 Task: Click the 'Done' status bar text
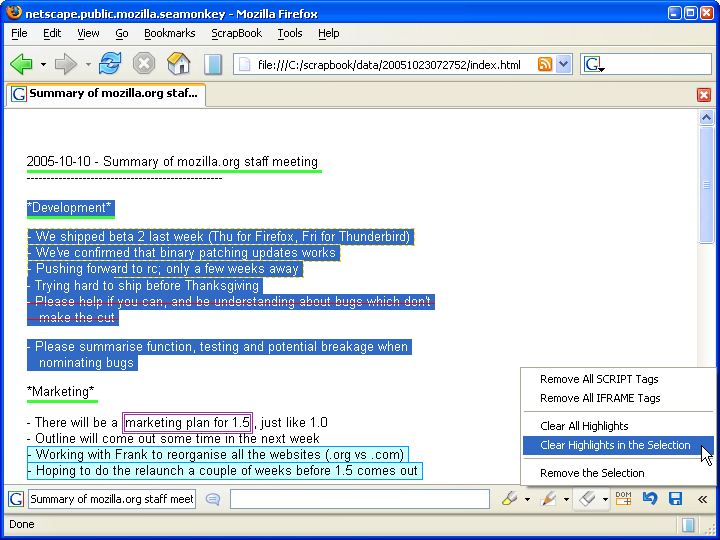(x=22, y=524)
